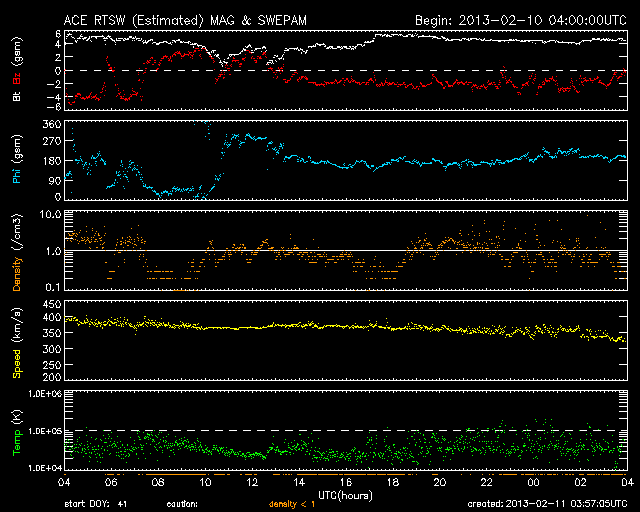
Task: Click the '22' hour tick label
Action: tap(487, 482)
